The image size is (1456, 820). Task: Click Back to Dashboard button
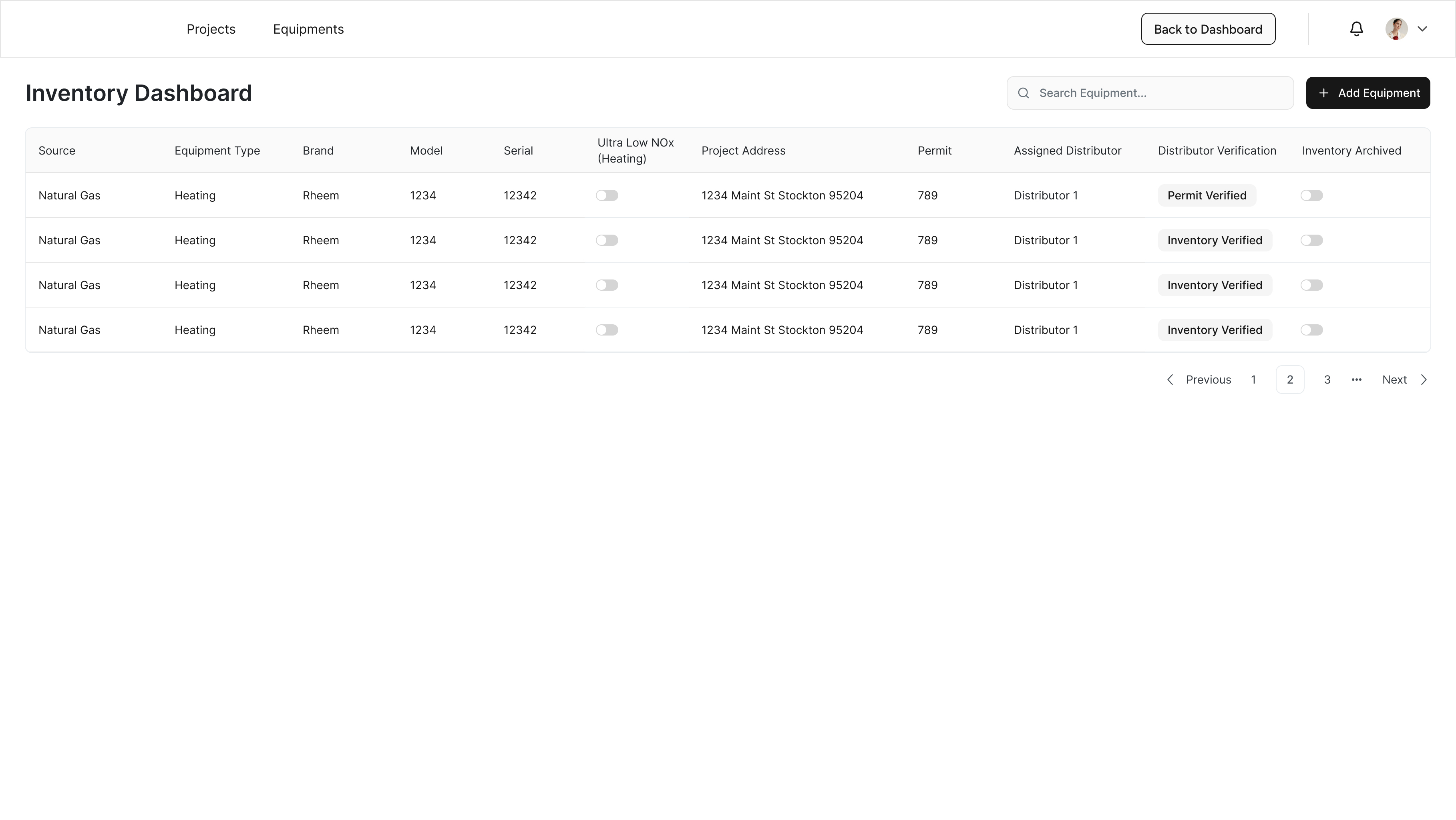pos(1208,29)
